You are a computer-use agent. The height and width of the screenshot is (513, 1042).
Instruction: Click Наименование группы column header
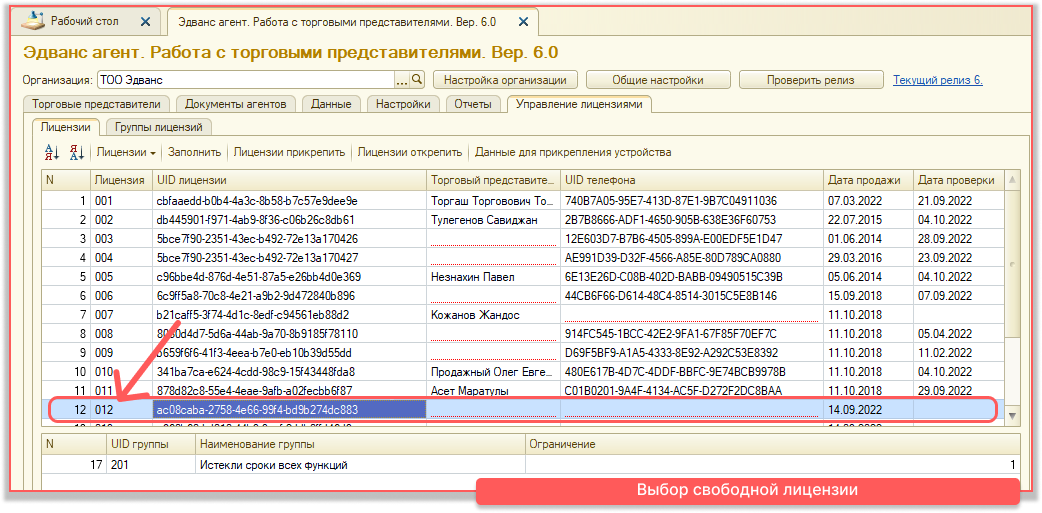click(x=361, y=444)
